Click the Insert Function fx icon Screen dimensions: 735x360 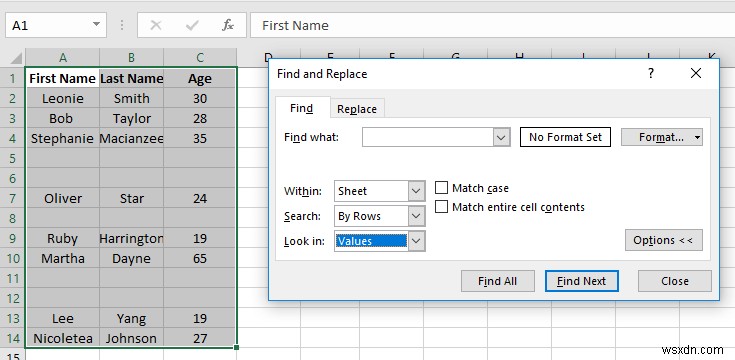pyautogui.click(x=228, y=25)
